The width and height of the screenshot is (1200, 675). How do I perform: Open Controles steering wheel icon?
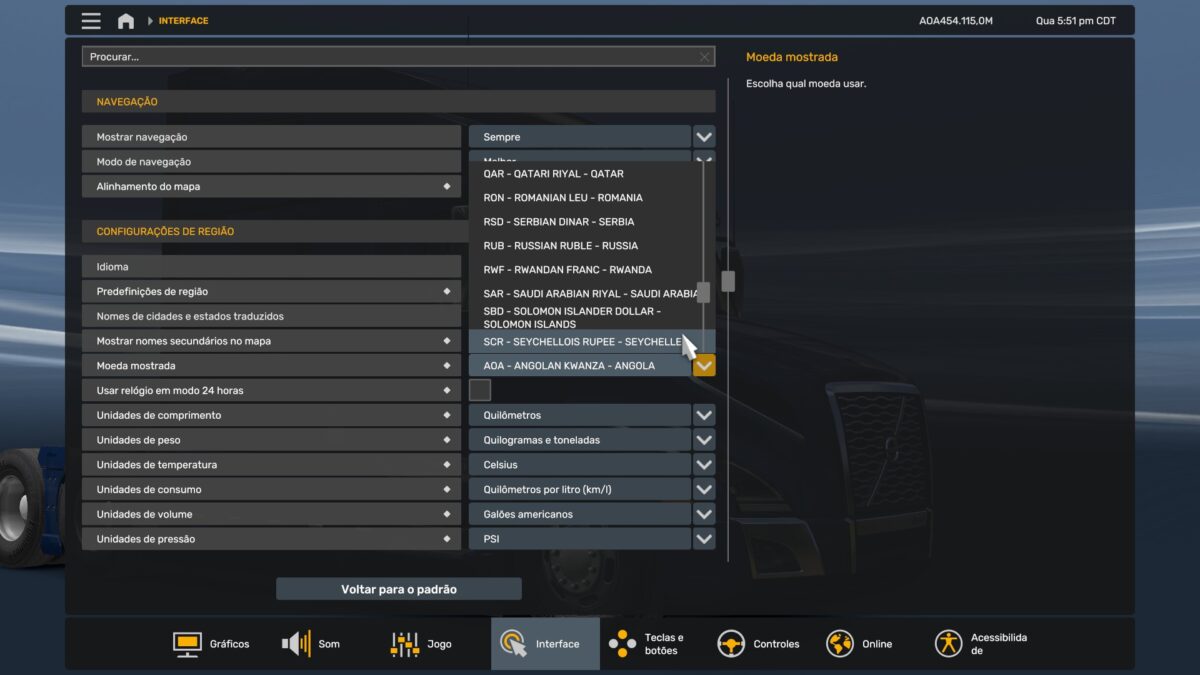731,644
